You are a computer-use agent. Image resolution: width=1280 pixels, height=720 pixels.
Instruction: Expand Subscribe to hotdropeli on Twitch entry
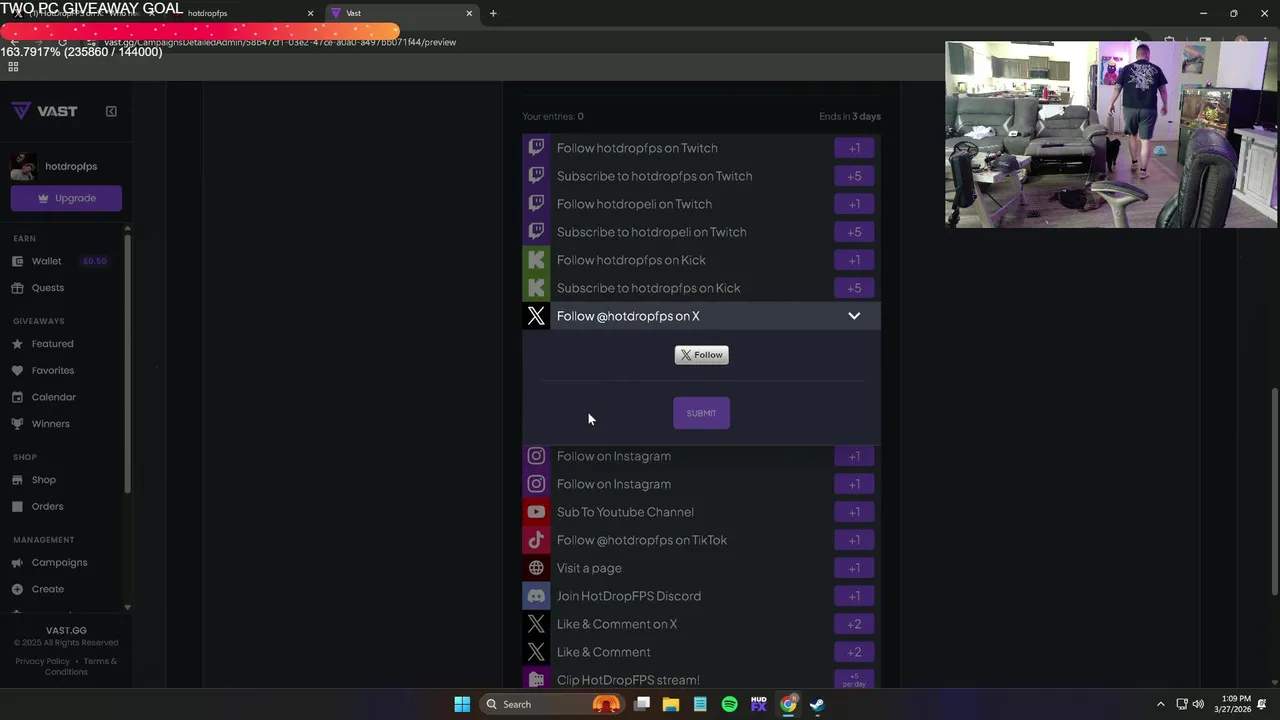coord(701,232)
